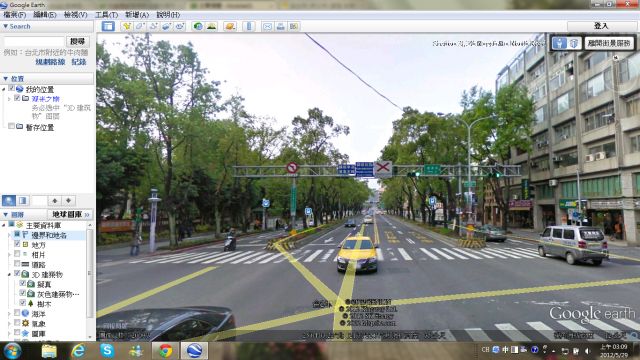Collapse the 位置 panel triangle

coord(5,78)
